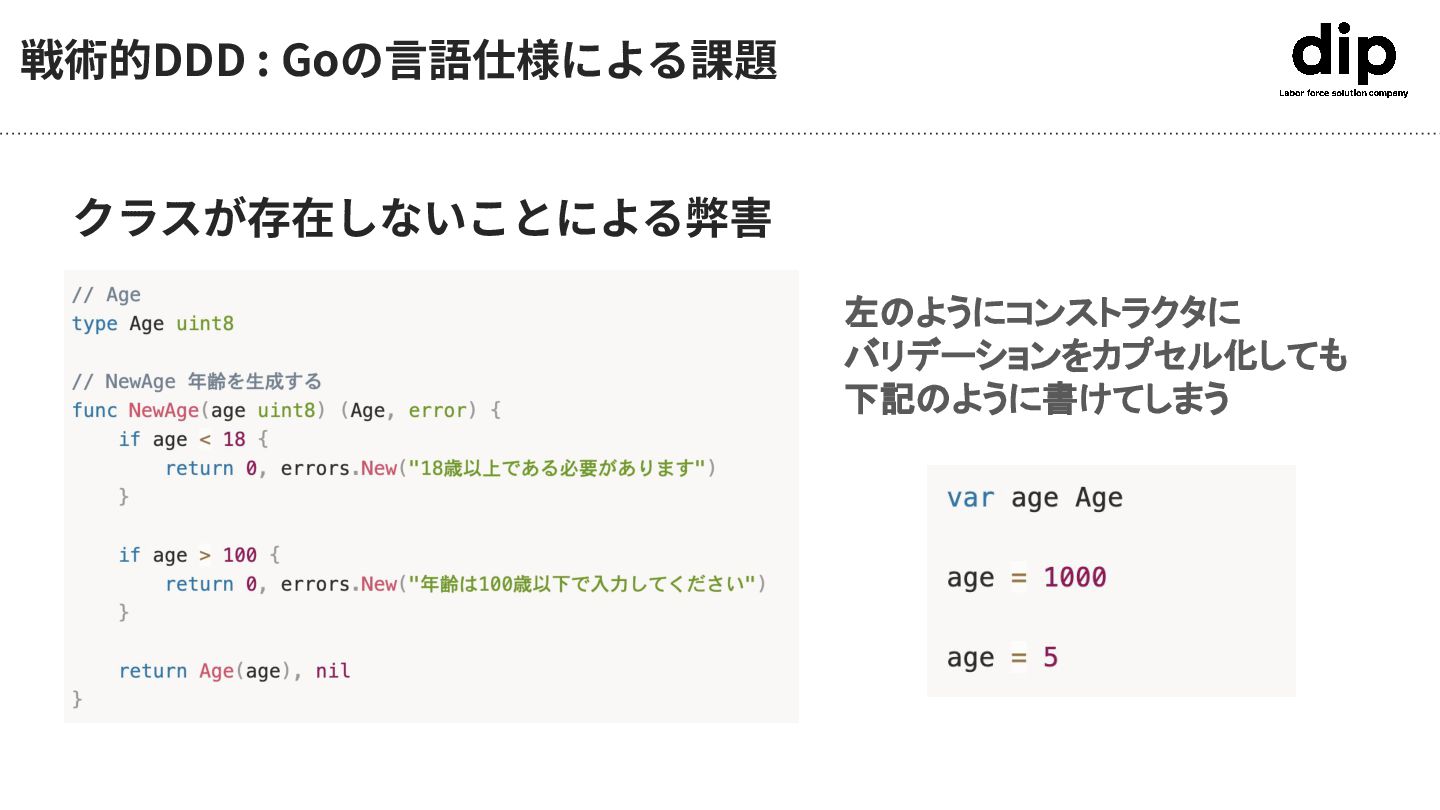Image resolution: width=1440 pixels, height=810 pixels.
Task: Click the 'var age Age' declaration
Action: point(1034,498)
